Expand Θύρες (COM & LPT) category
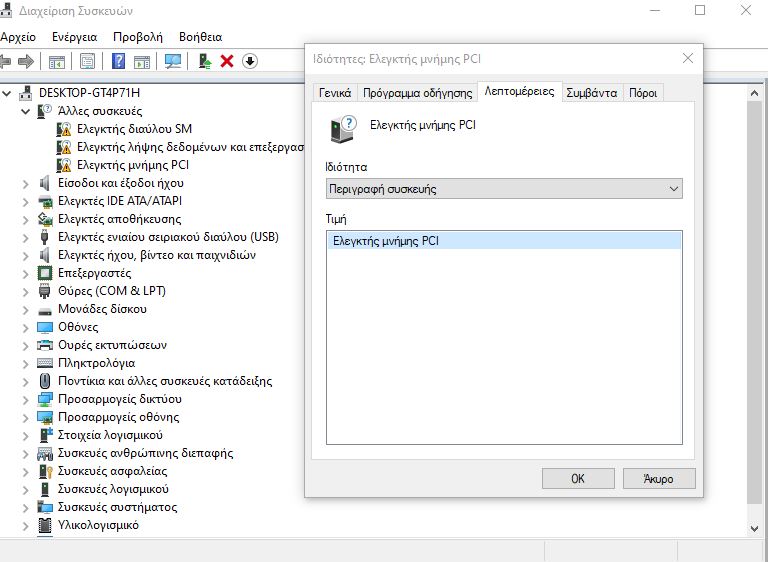Image resolution: width=768 pixels, height=562 pixels. 25,292
